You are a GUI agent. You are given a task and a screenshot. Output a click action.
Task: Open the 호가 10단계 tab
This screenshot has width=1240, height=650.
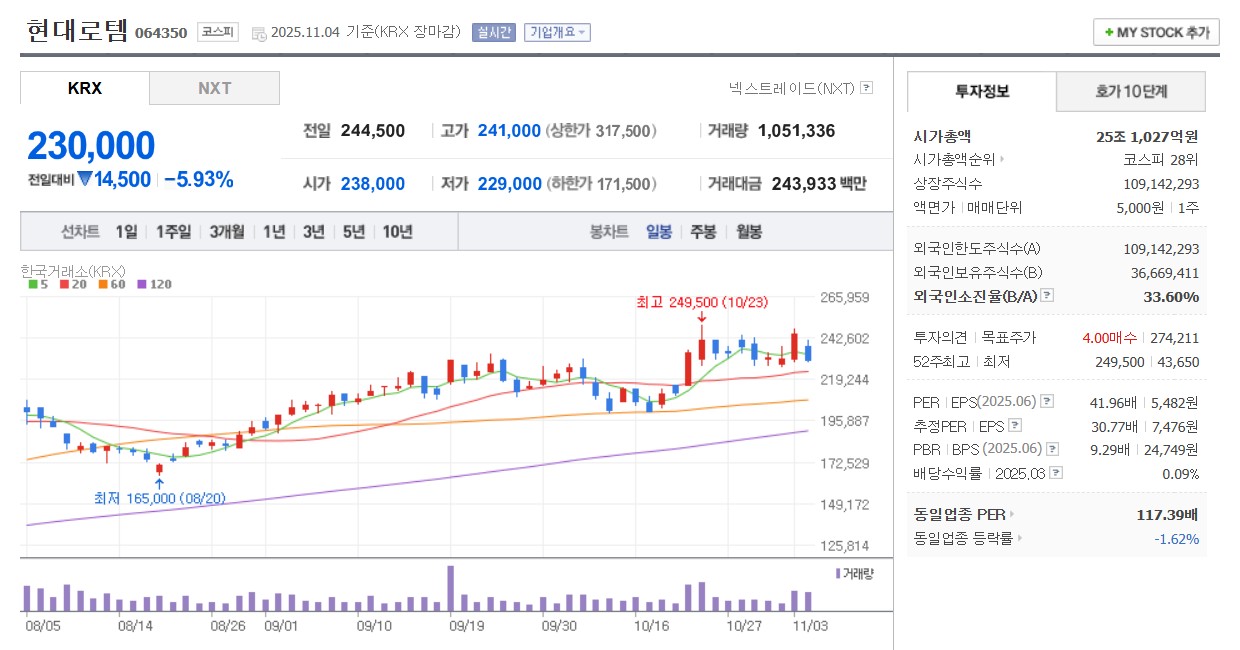point(1130,91)
